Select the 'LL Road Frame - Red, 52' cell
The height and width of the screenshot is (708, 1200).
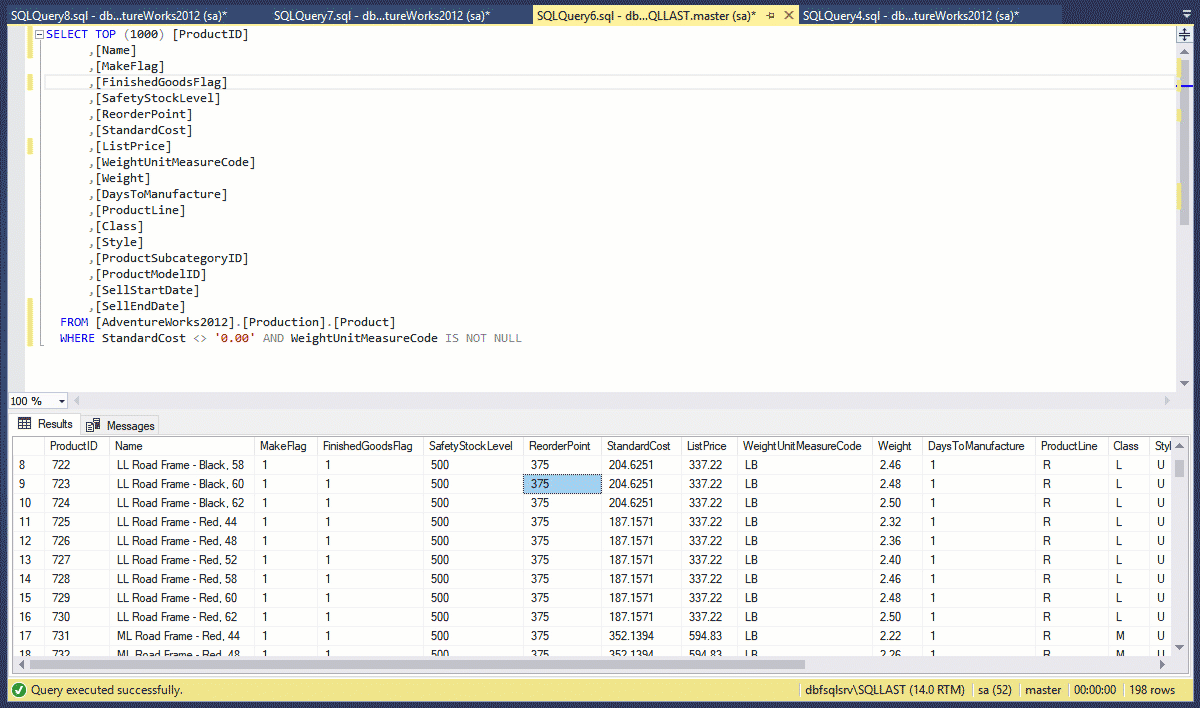pyautogui.click(x=177, y=560)
